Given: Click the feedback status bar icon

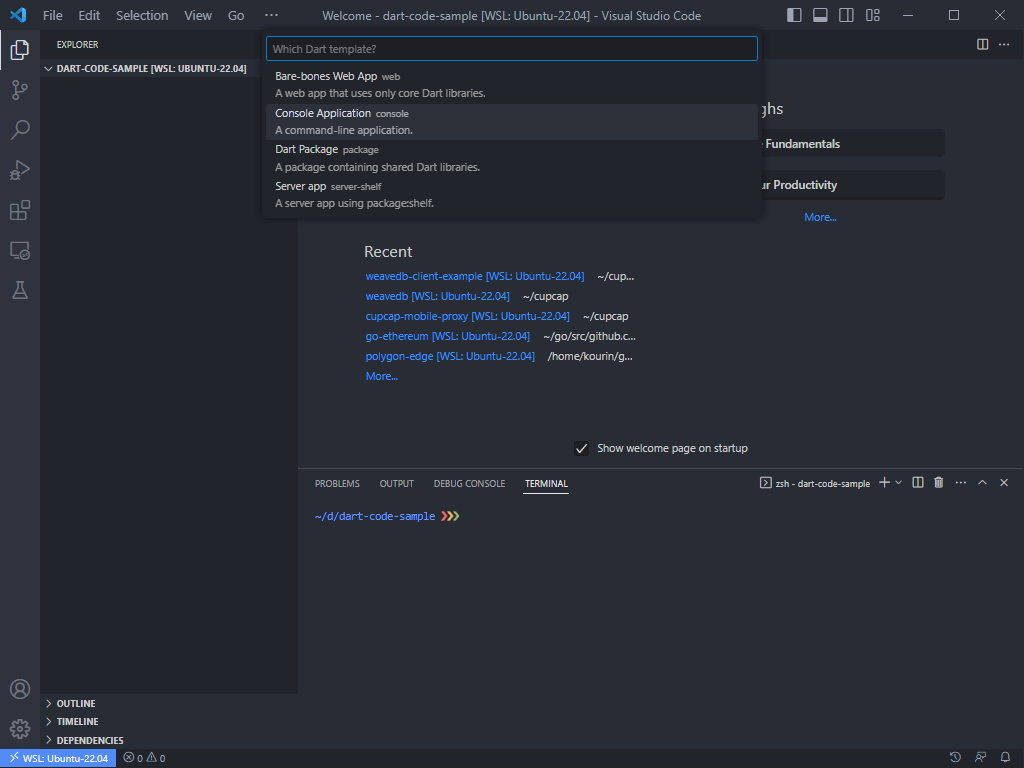Looking at the screenshot, I should click(x=980, y=758).
